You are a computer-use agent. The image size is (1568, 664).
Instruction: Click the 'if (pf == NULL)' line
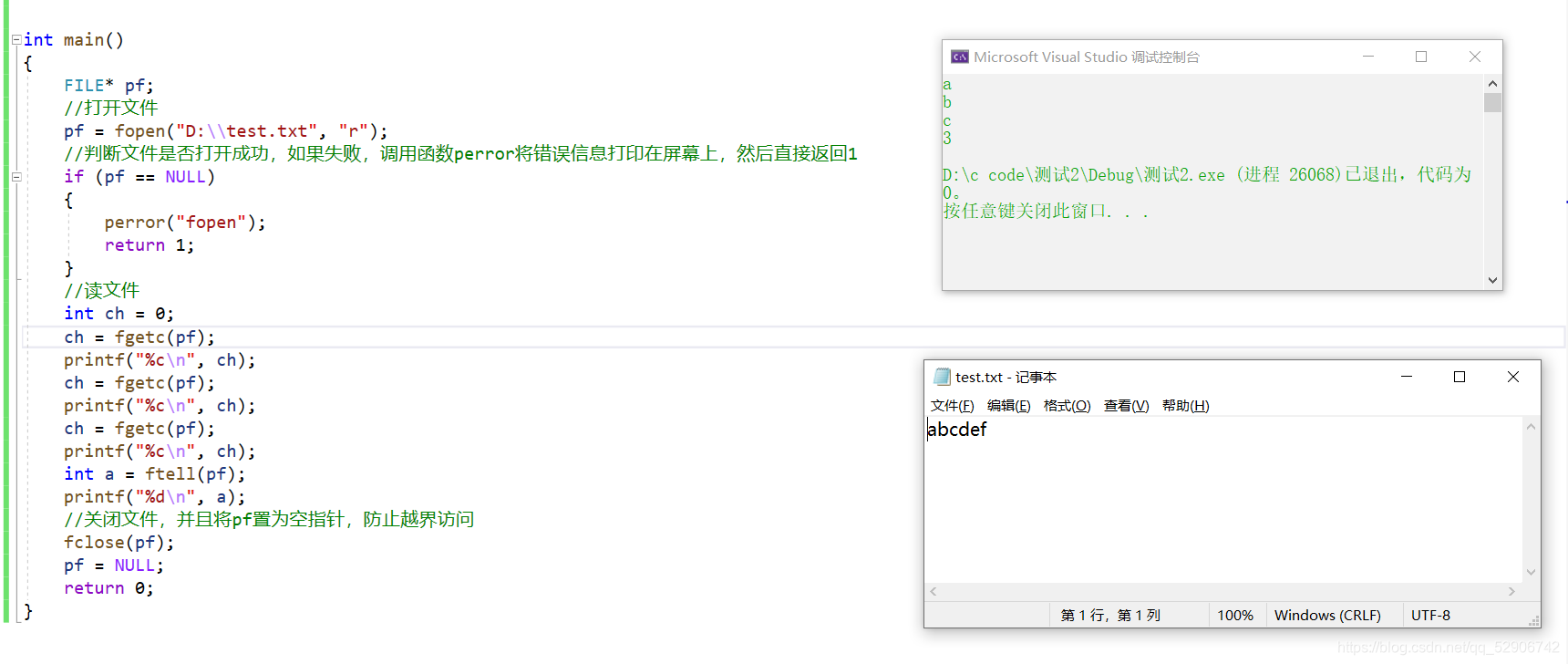139,177
